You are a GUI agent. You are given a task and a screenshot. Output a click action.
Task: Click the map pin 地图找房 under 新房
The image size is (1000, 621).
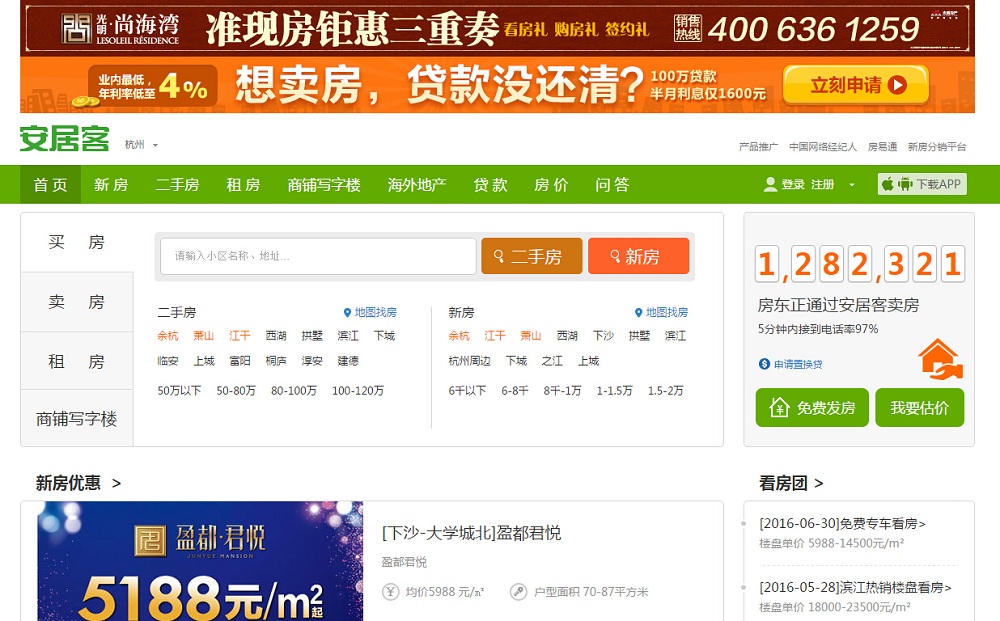(x=661, y=312)
